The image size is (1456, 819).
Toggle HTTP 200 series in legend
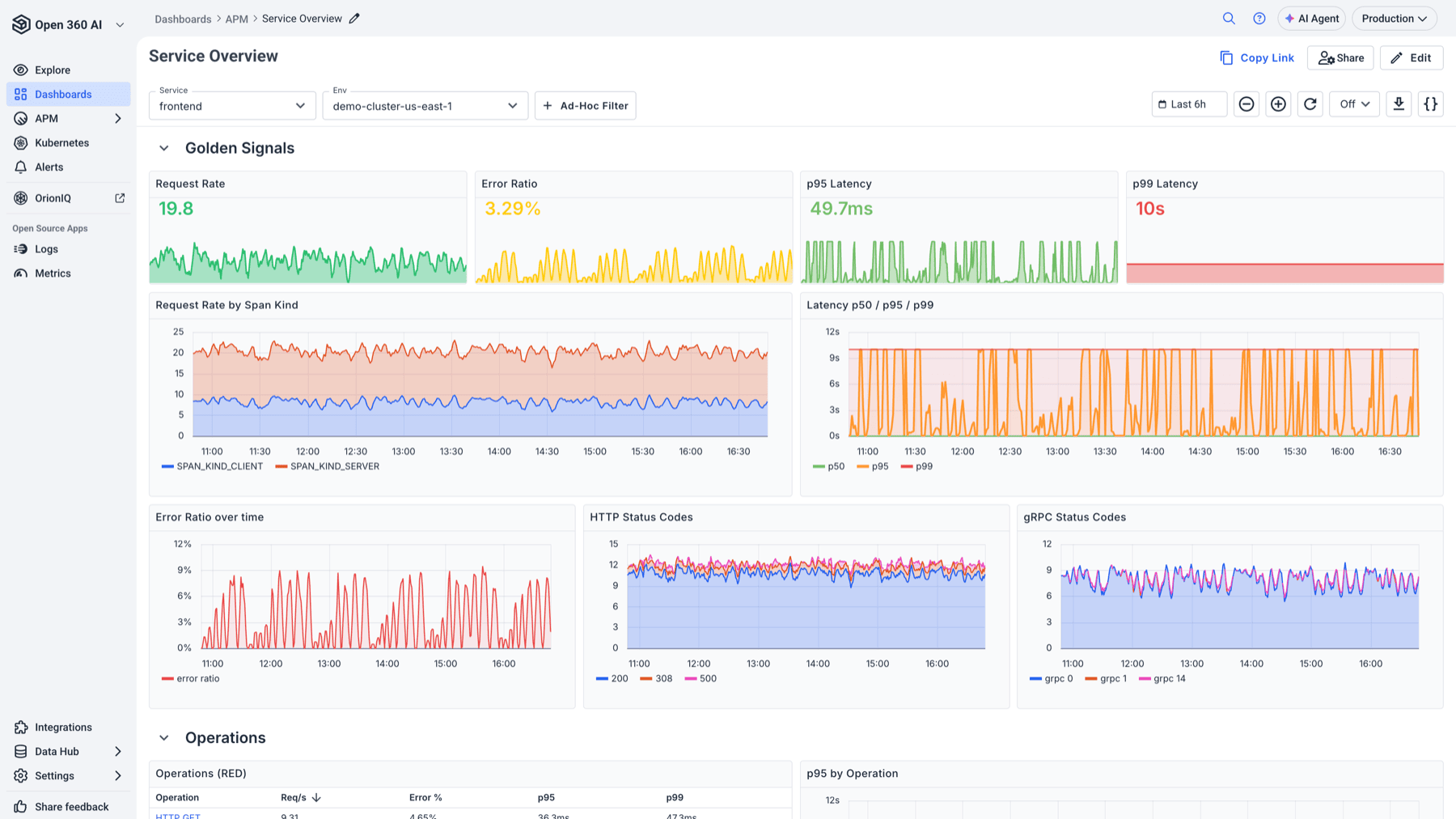[x=612, y=679]
